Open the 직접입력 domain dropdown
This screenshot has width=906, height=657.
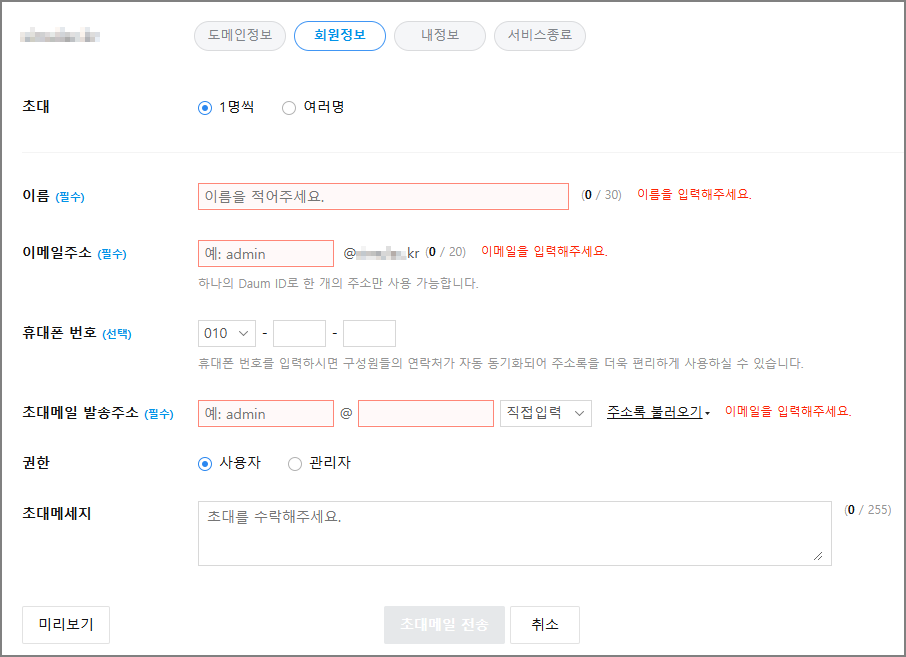click(545, 414)
